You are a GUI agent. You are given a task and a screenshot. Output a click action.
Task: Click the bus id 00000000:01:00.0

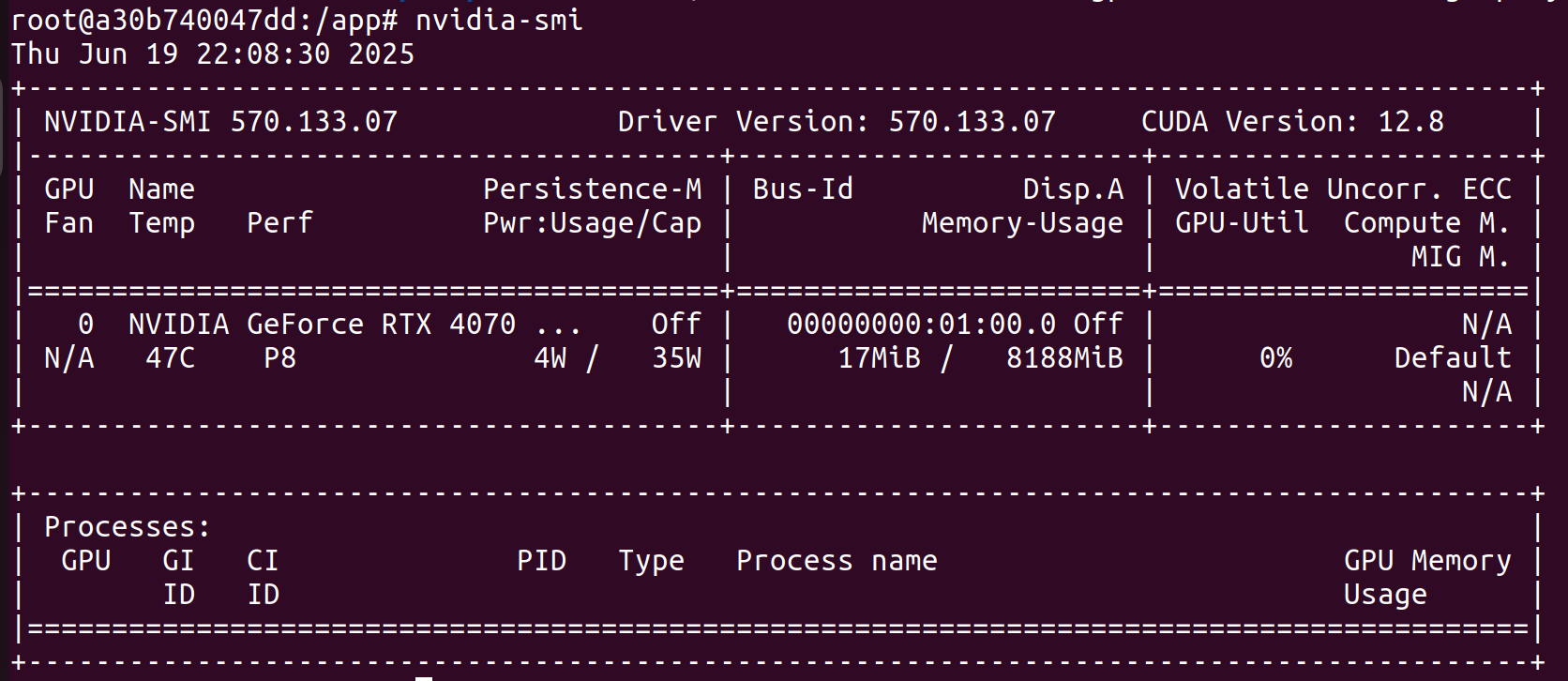click(922, 324)
